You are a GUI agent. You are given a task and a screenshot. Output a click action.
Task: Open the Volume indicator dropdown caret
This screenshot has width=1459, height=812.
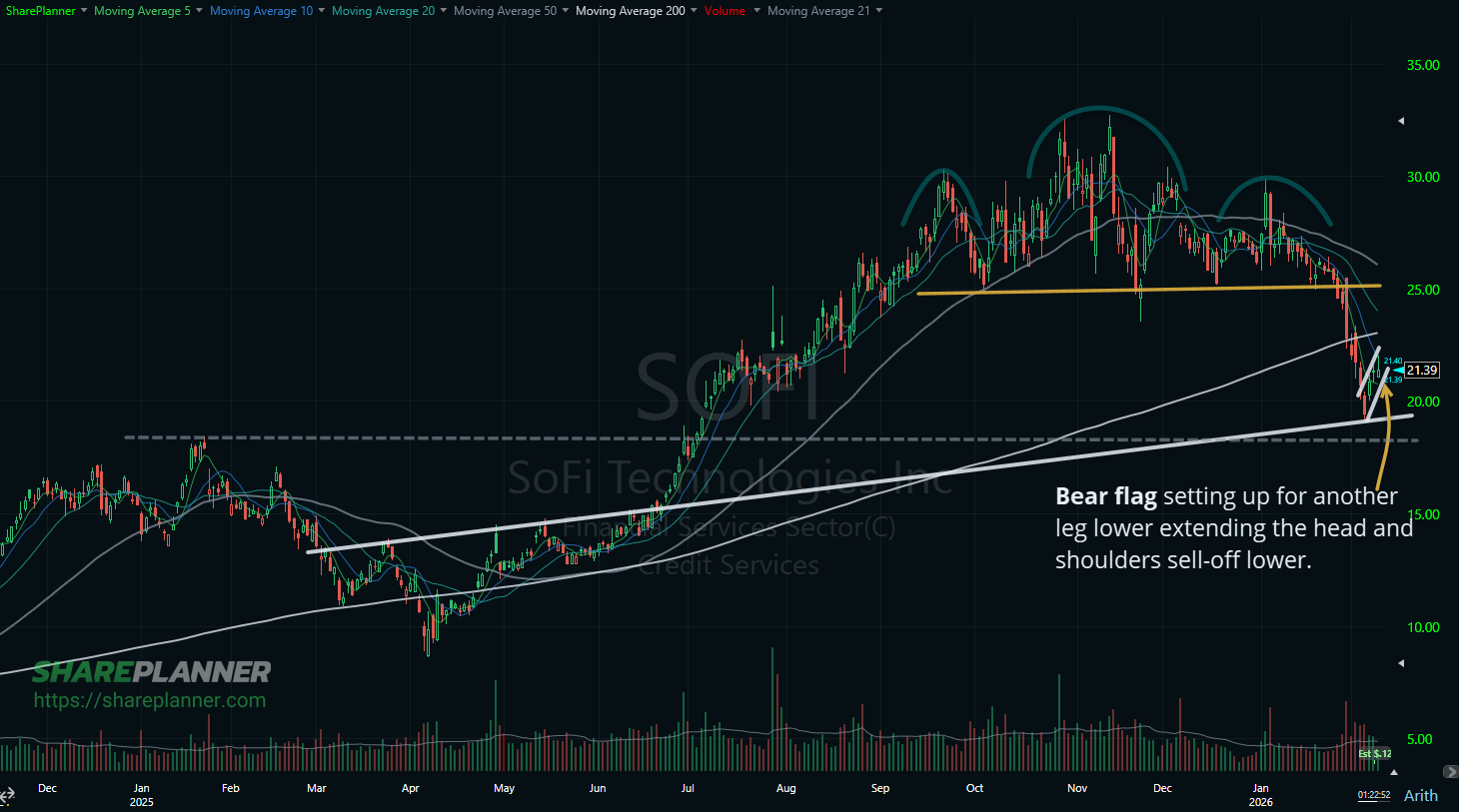point(755,11)
